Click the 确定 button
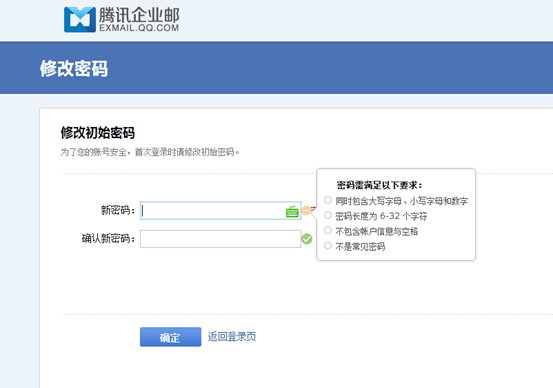This screenshot has width=553, height=388. click(170, 337)
